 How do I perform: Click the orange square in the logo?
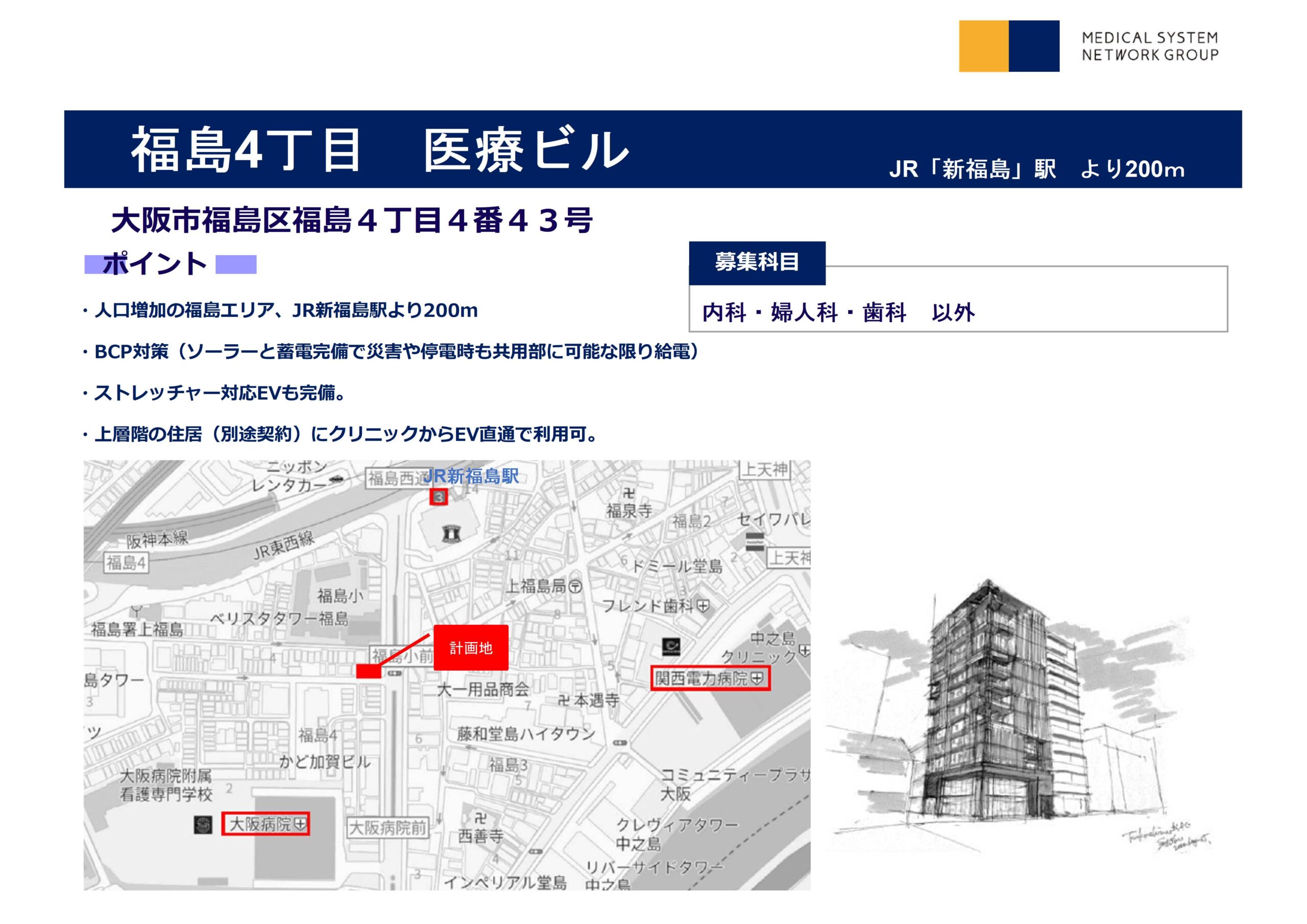(x=983, y=46)
